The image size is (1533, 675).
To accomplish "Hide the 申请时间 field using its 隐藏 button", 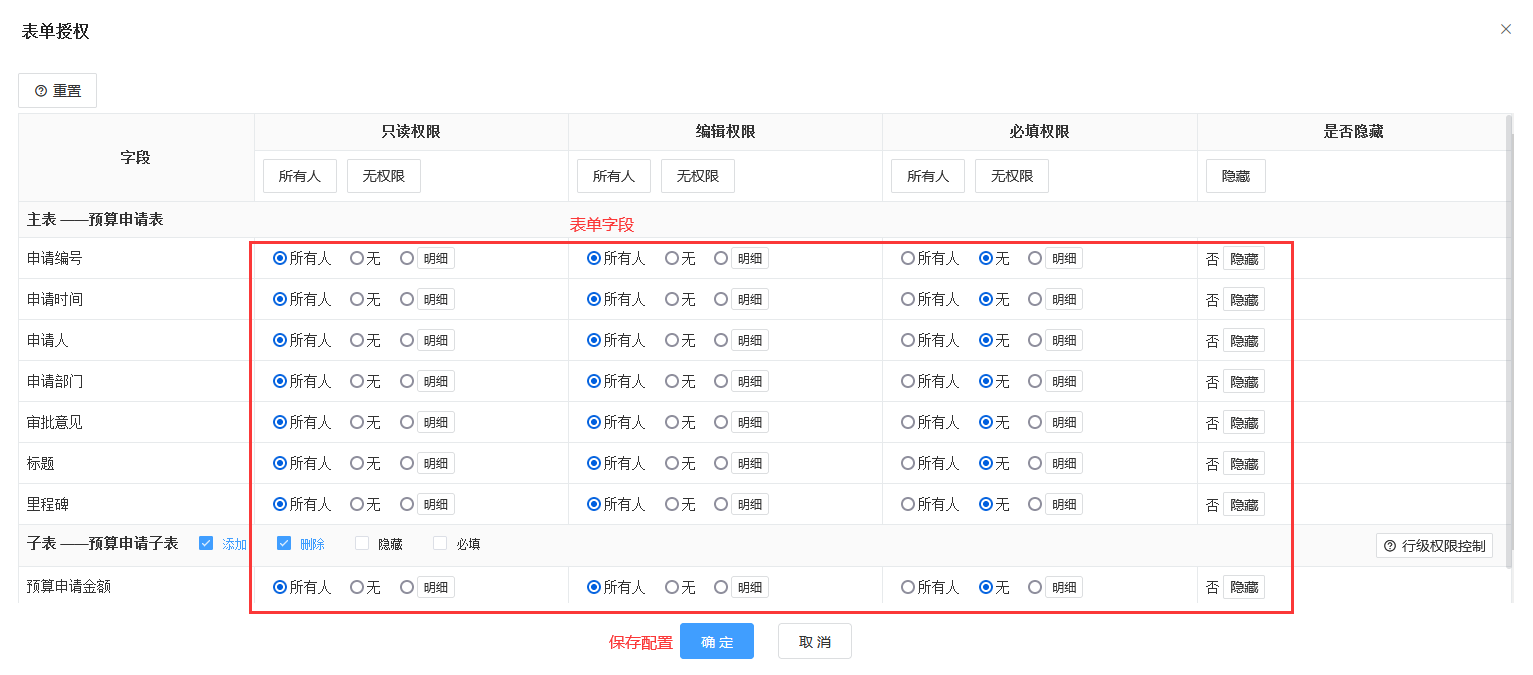I will coord(1243,299).
